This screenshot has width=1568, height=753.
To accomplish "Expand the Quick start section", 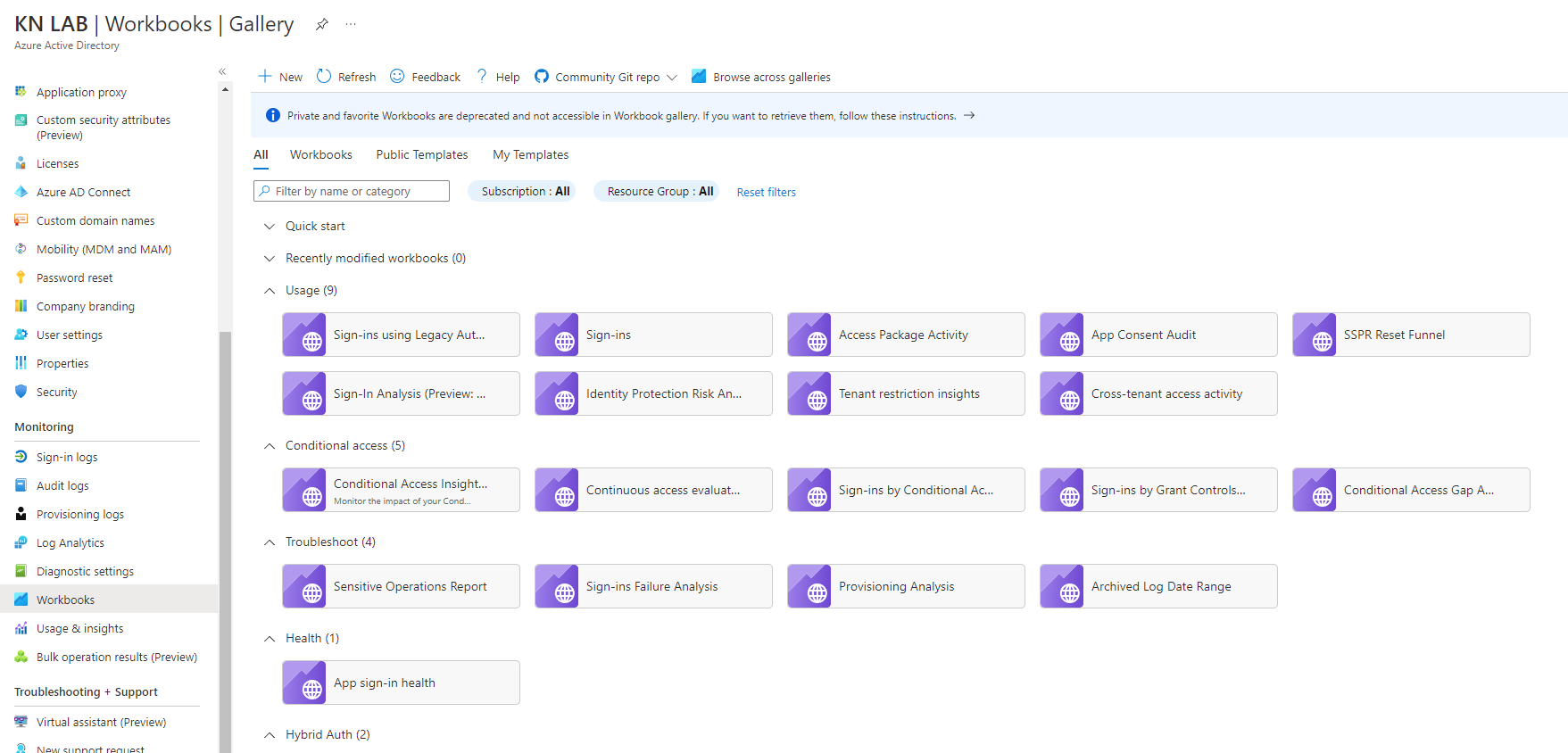I will point(270,227).
